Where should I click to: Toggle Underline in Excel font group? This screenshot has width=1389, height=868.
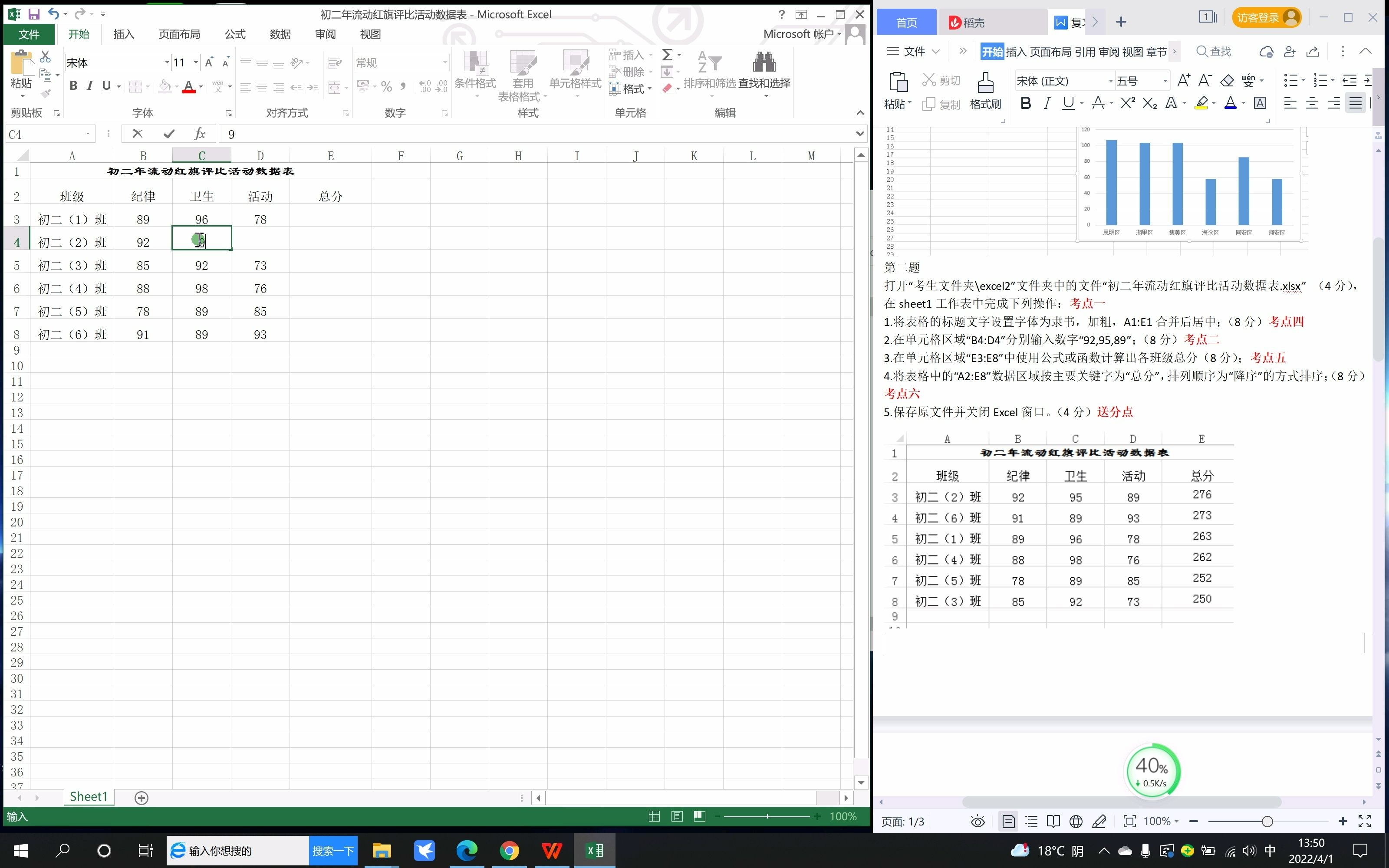click(x=106, y=85)
